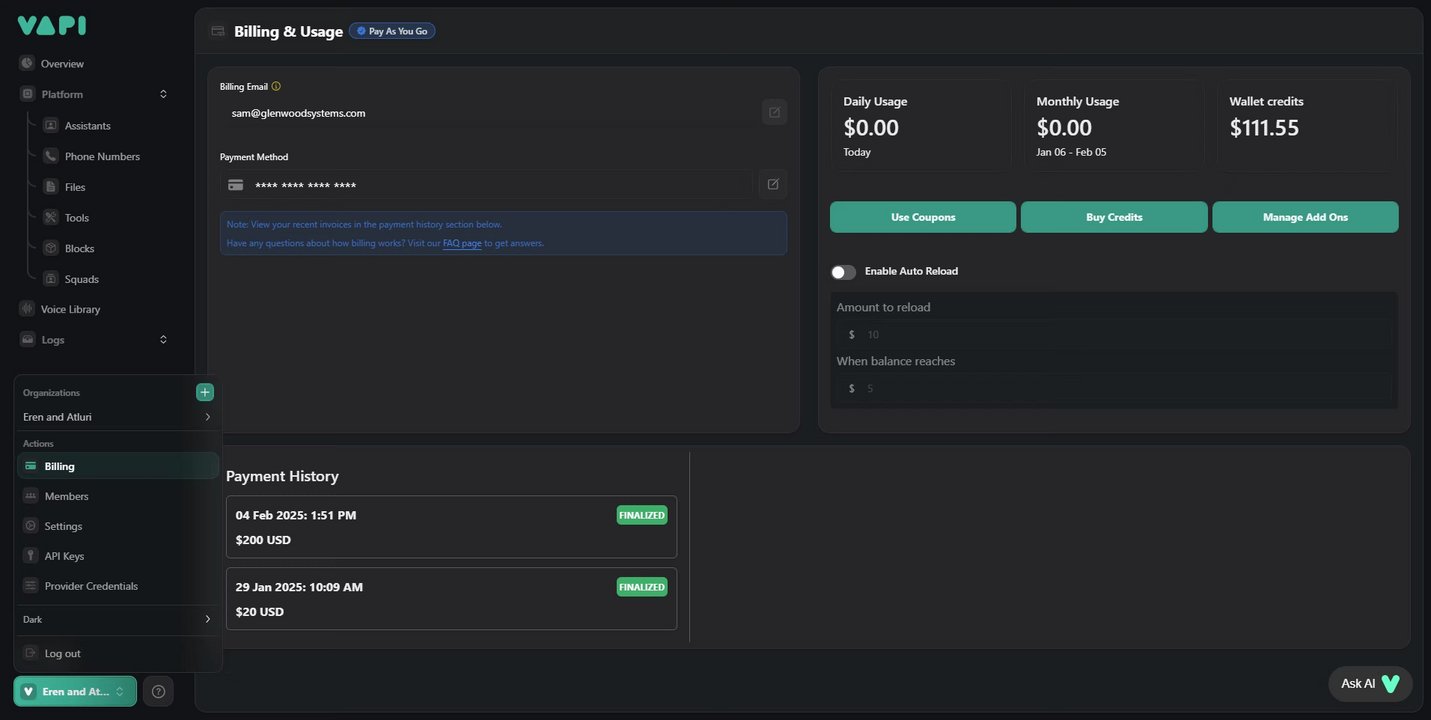Click the billing email info icon
This screenshot has width=1431, height=720.
276,86
